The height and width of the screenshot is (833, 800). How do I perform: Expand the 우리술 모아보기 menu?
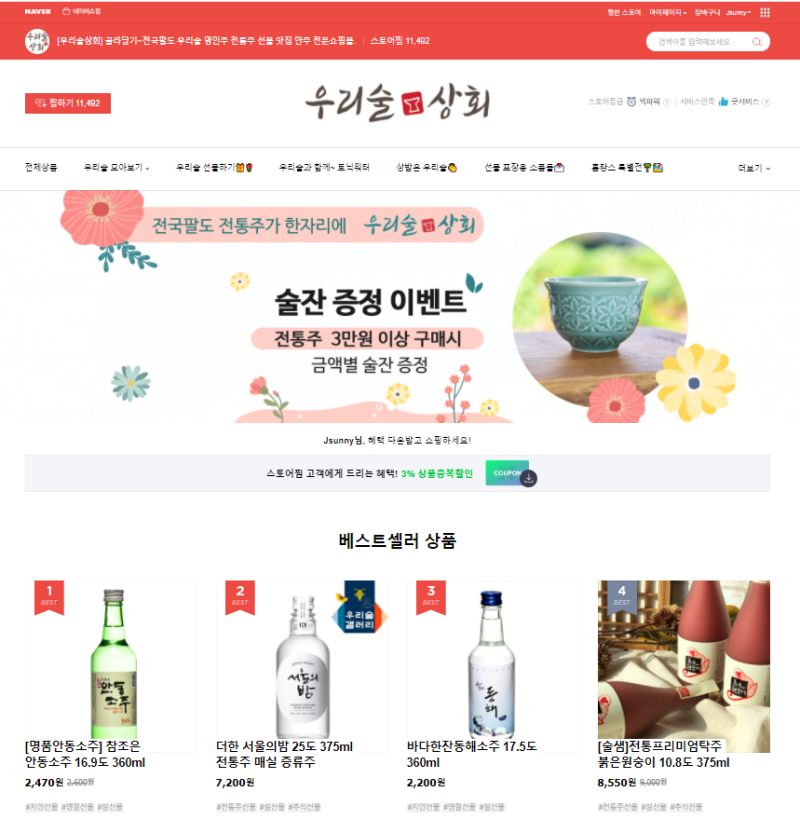pyautogui.click(x=116, y=167)
